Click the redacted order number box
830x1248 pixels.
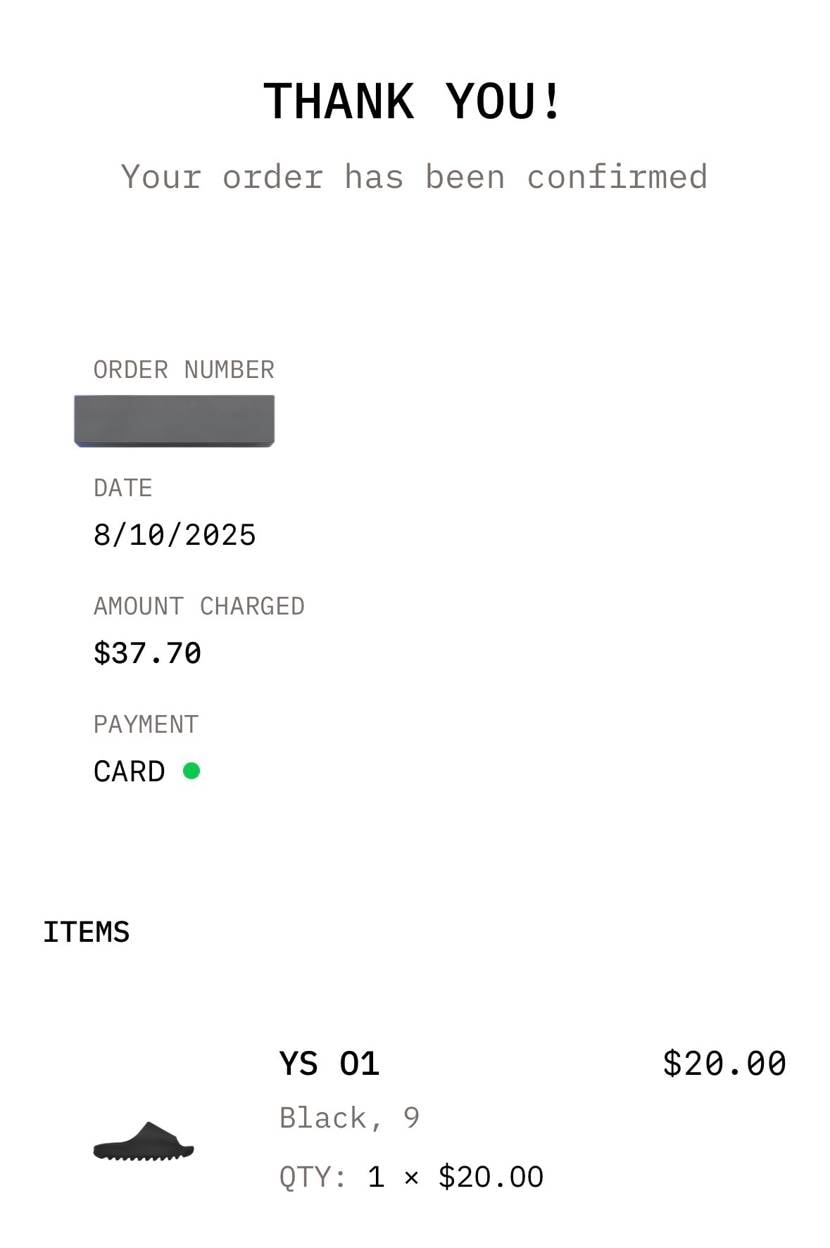[x=174, y=421]
